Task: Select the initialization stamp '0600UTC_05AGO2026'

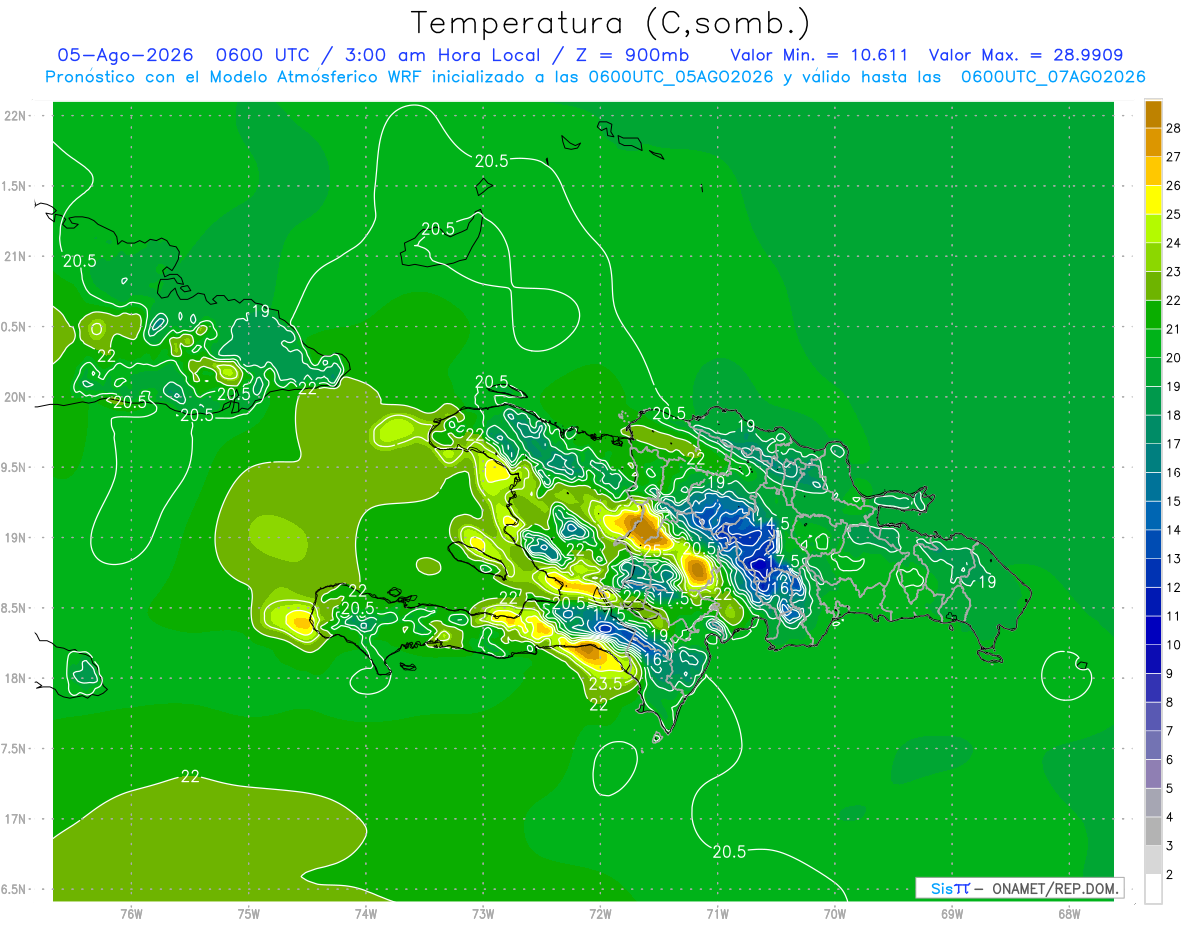Action: (681, 77)
